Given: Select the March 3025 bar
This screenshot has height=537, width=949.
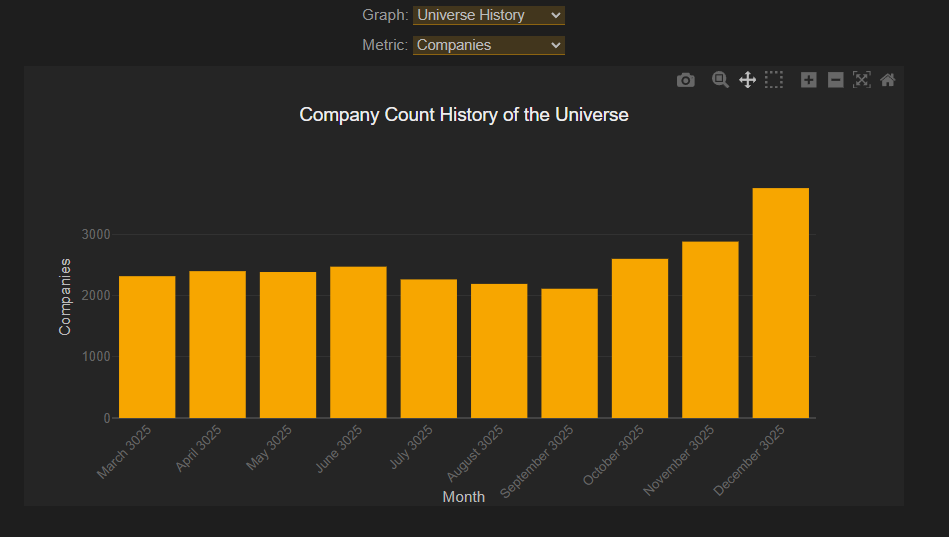Looking at the screenshot, I should [x=147, y=347].
